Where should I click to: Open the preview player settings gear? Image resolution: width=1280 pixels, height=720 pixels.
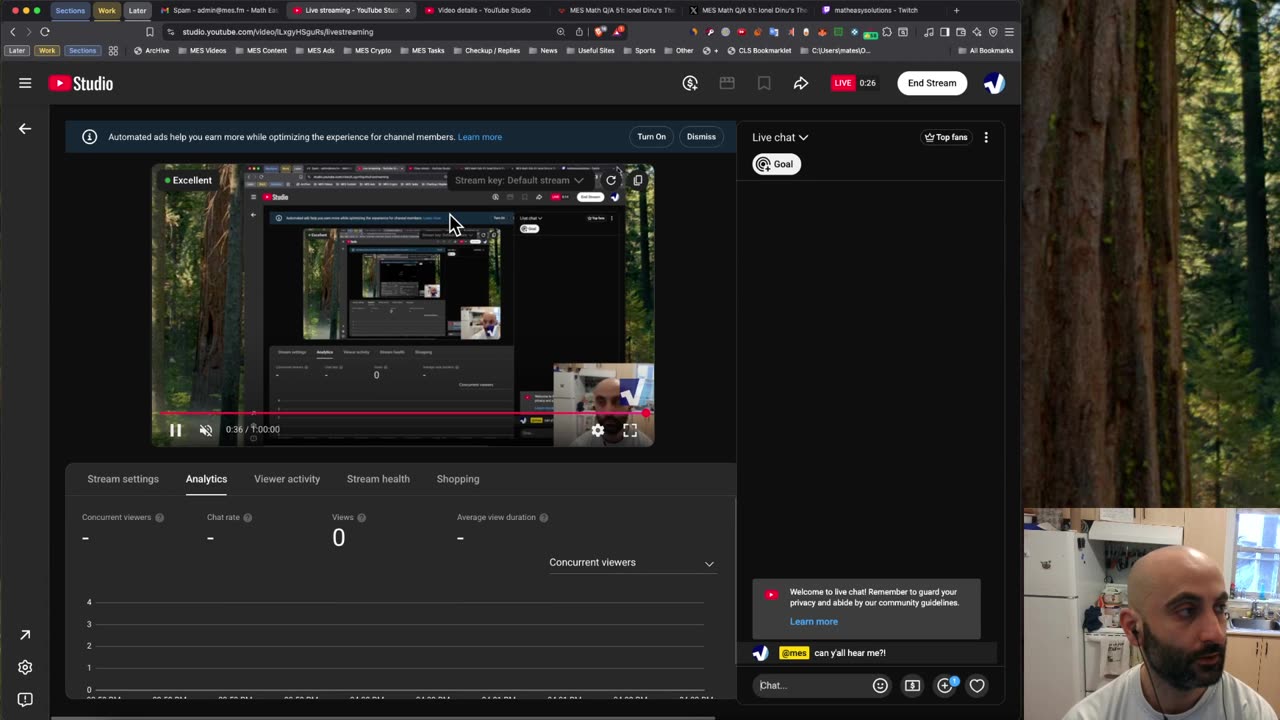[597, 430]
